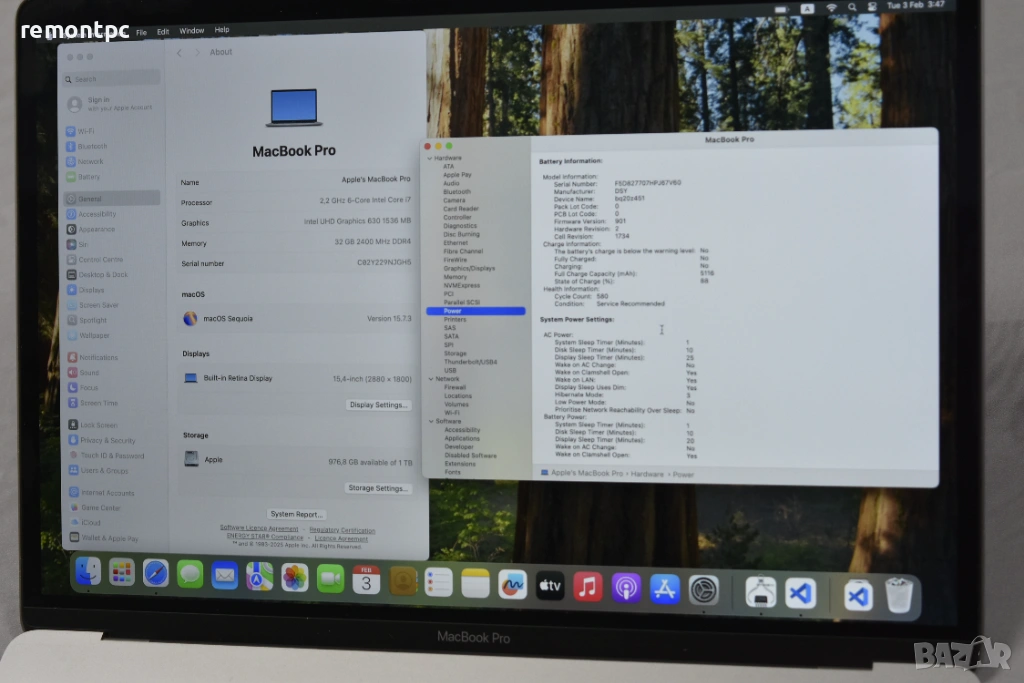
Task: Click the Display Settings button
Action: pyautogui.click(x=378, y=405)
